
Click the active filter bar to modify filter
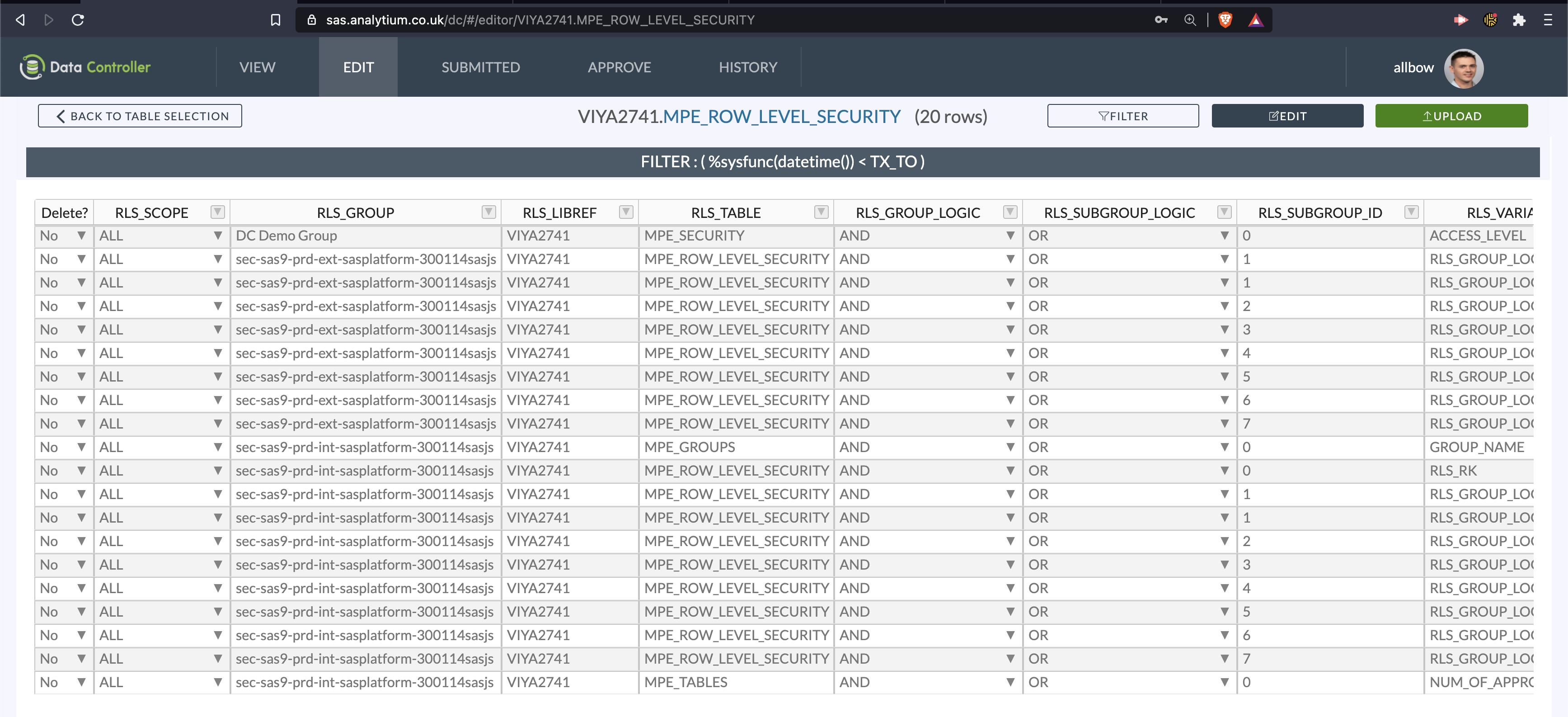pos(783,161)
